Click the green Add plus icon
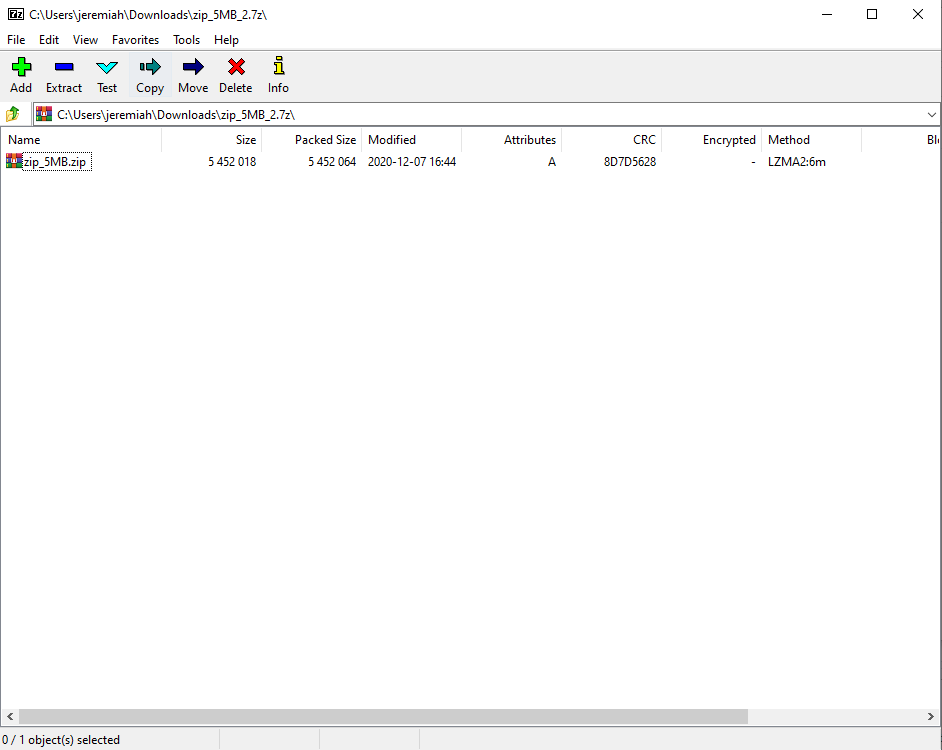 click(21, 68)
